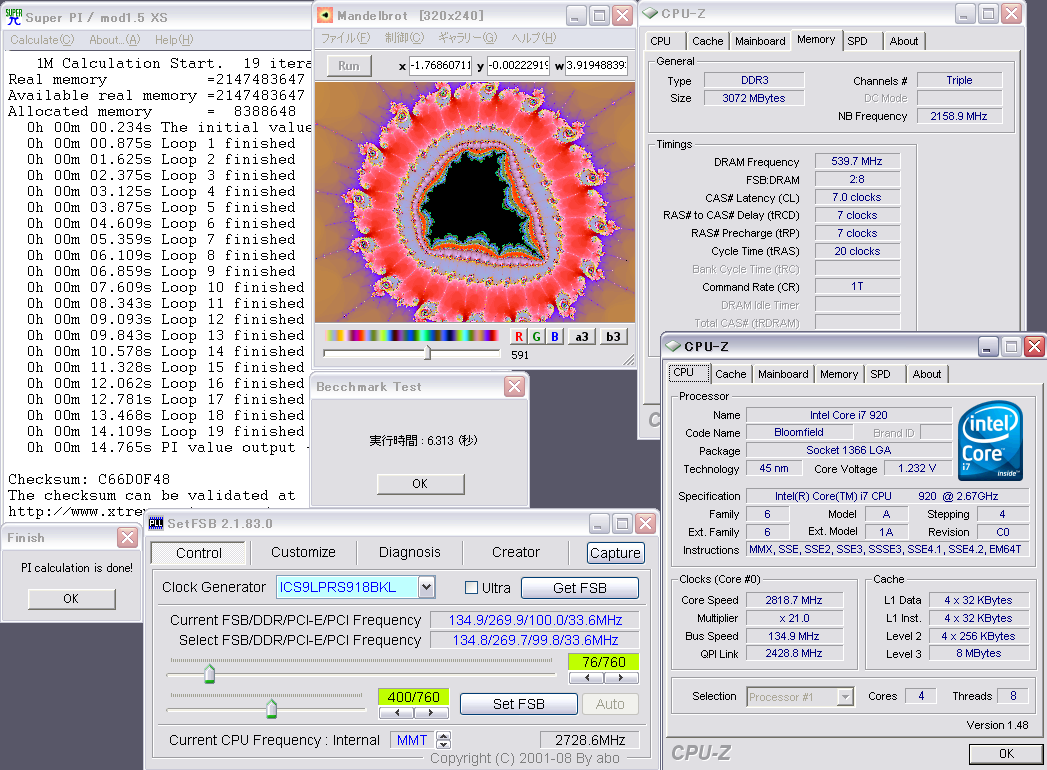Click OK in the Finish dialog
This screenshot has width=1047, height=770.
[x=71, y=598]
